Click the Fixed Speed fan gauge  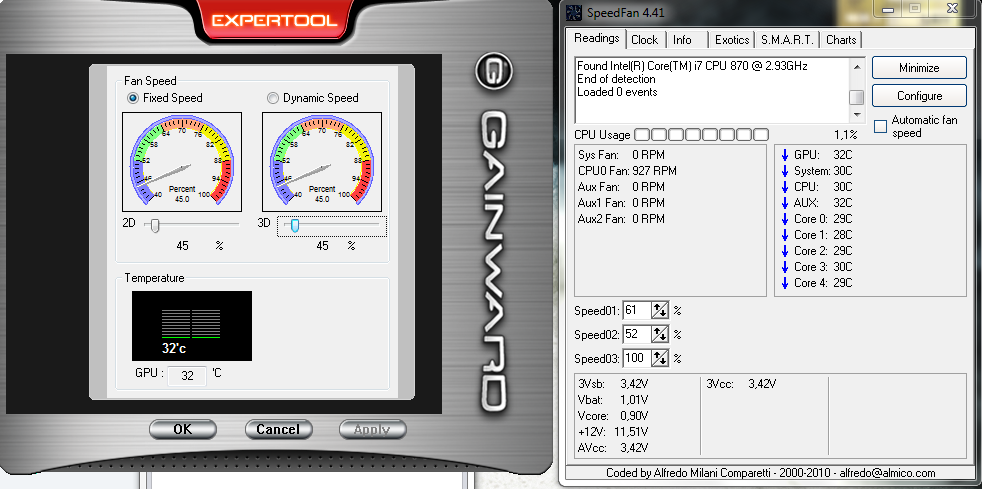[x=182, y=162]
